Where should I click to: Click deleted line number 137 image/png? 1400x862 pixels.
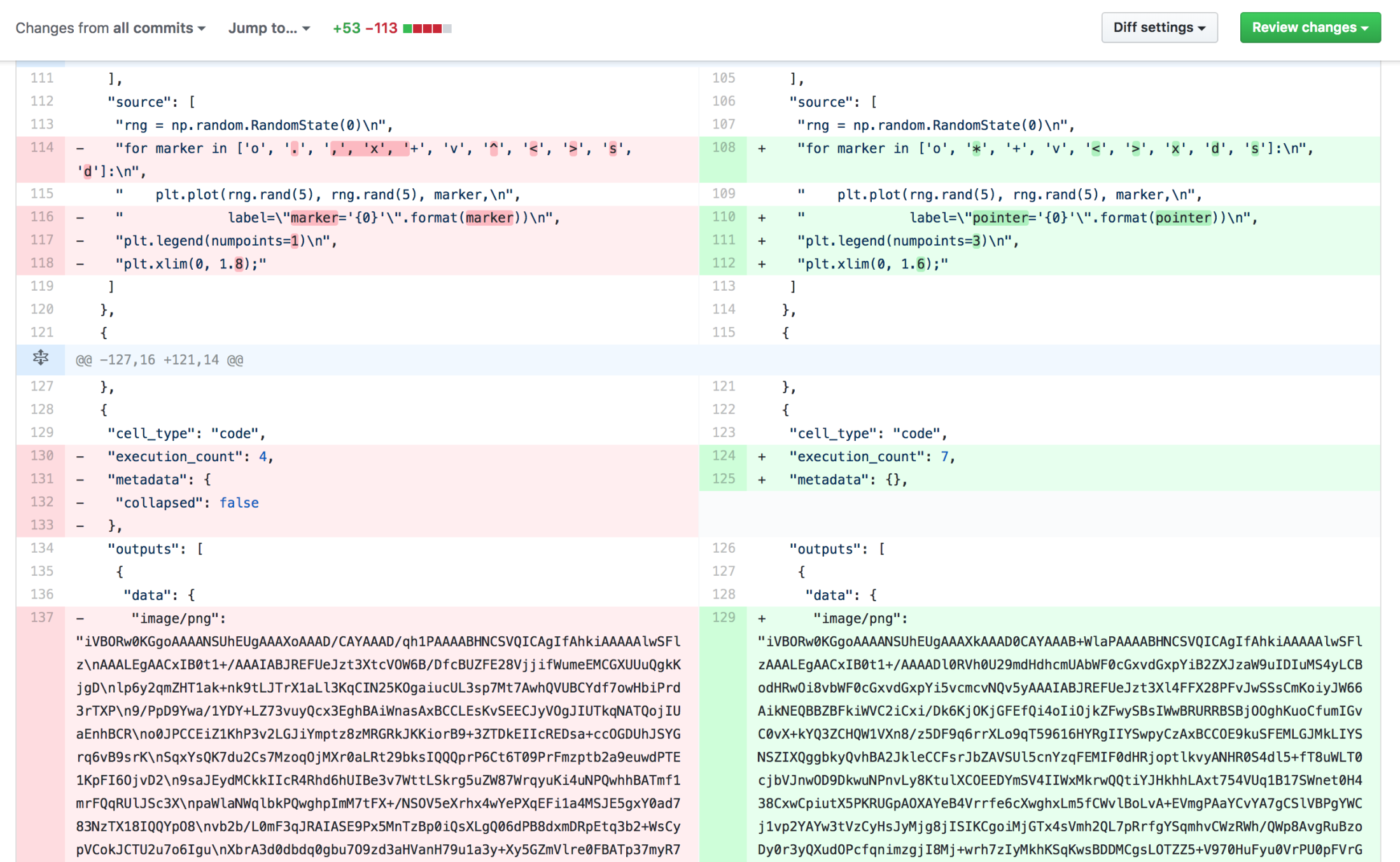tap(42, 618)
